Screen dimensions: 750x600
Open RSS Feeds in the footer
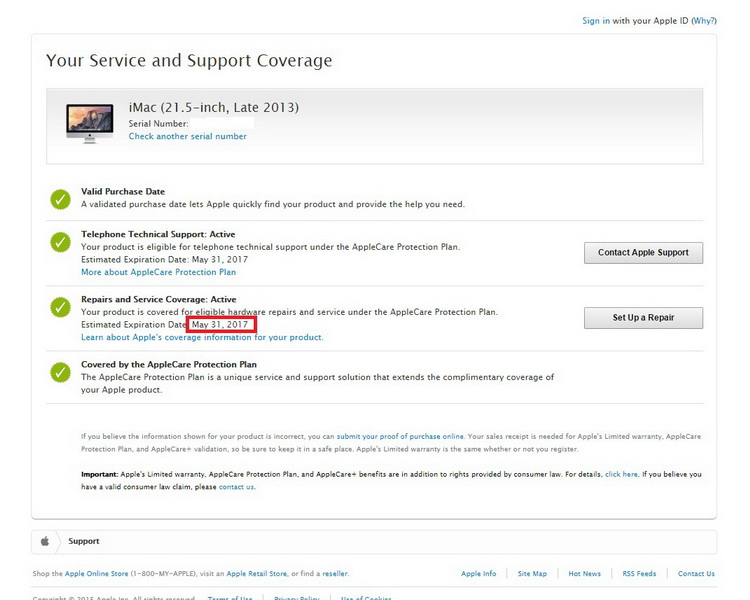[x=639, y=574]
